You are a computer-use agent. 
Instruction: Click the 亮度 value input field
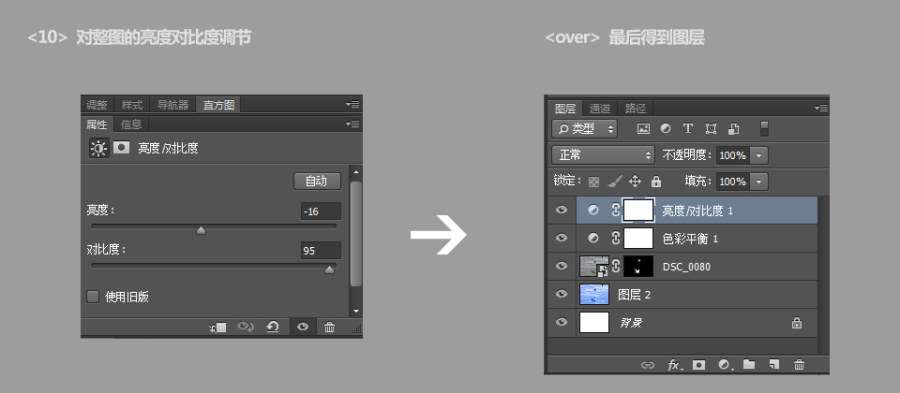pos(320,211)
